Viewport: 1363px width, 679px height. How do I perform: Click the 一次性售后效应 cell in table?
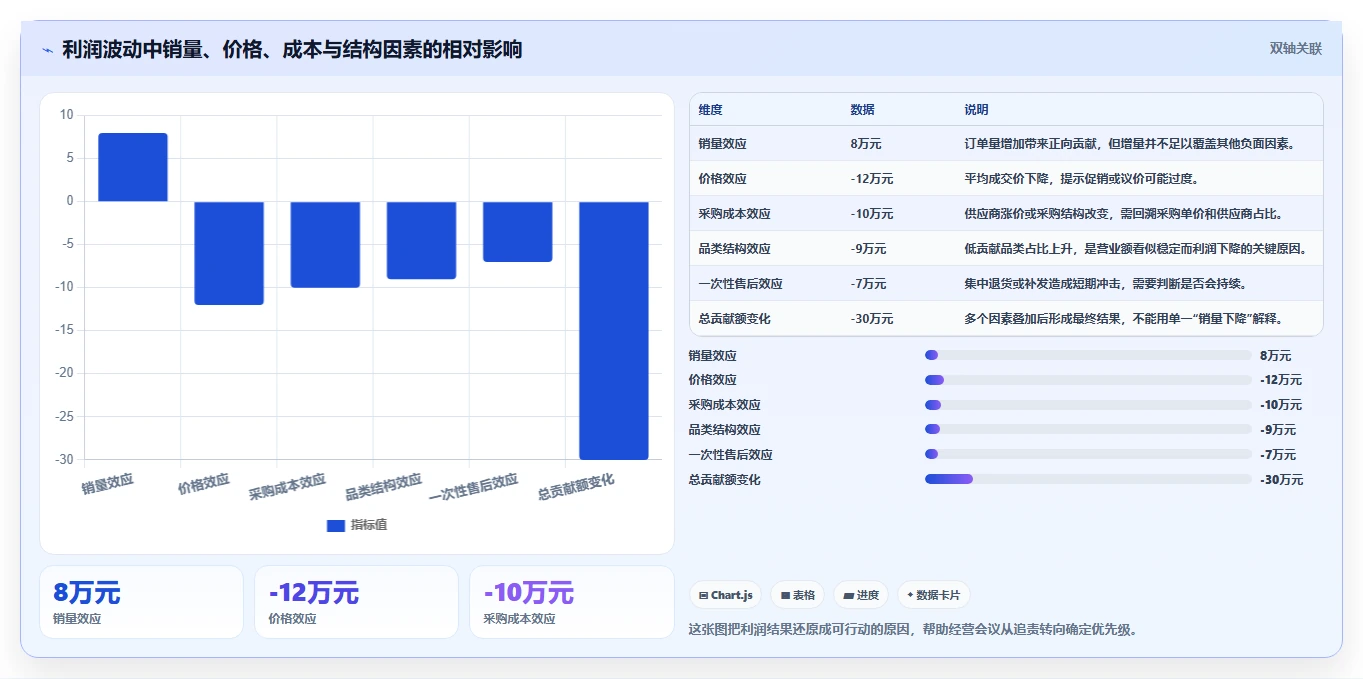pos(740,284)
